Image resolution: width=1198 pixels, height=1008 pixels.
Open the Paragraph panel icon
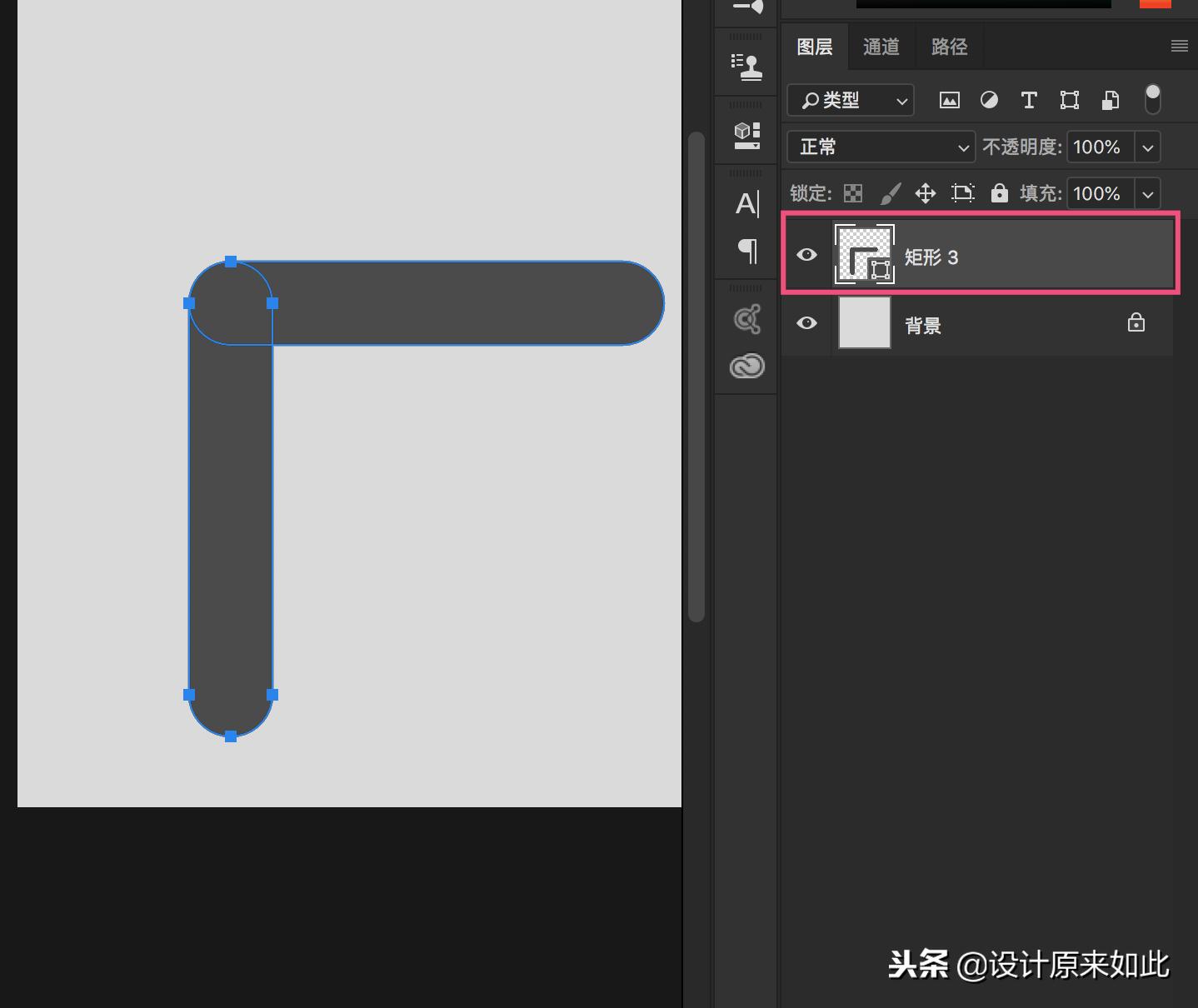(747, 250)
